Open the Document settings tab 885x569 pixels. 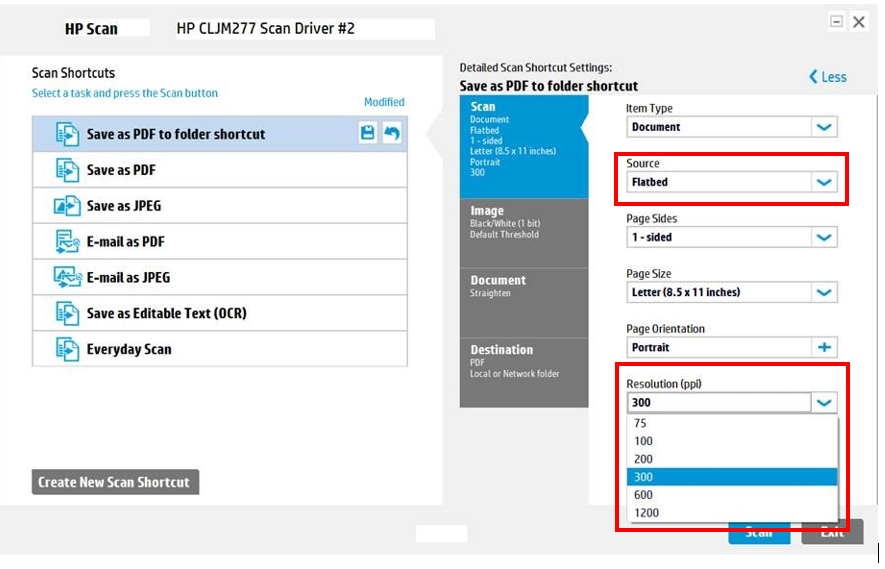click(x=524, y=286)
